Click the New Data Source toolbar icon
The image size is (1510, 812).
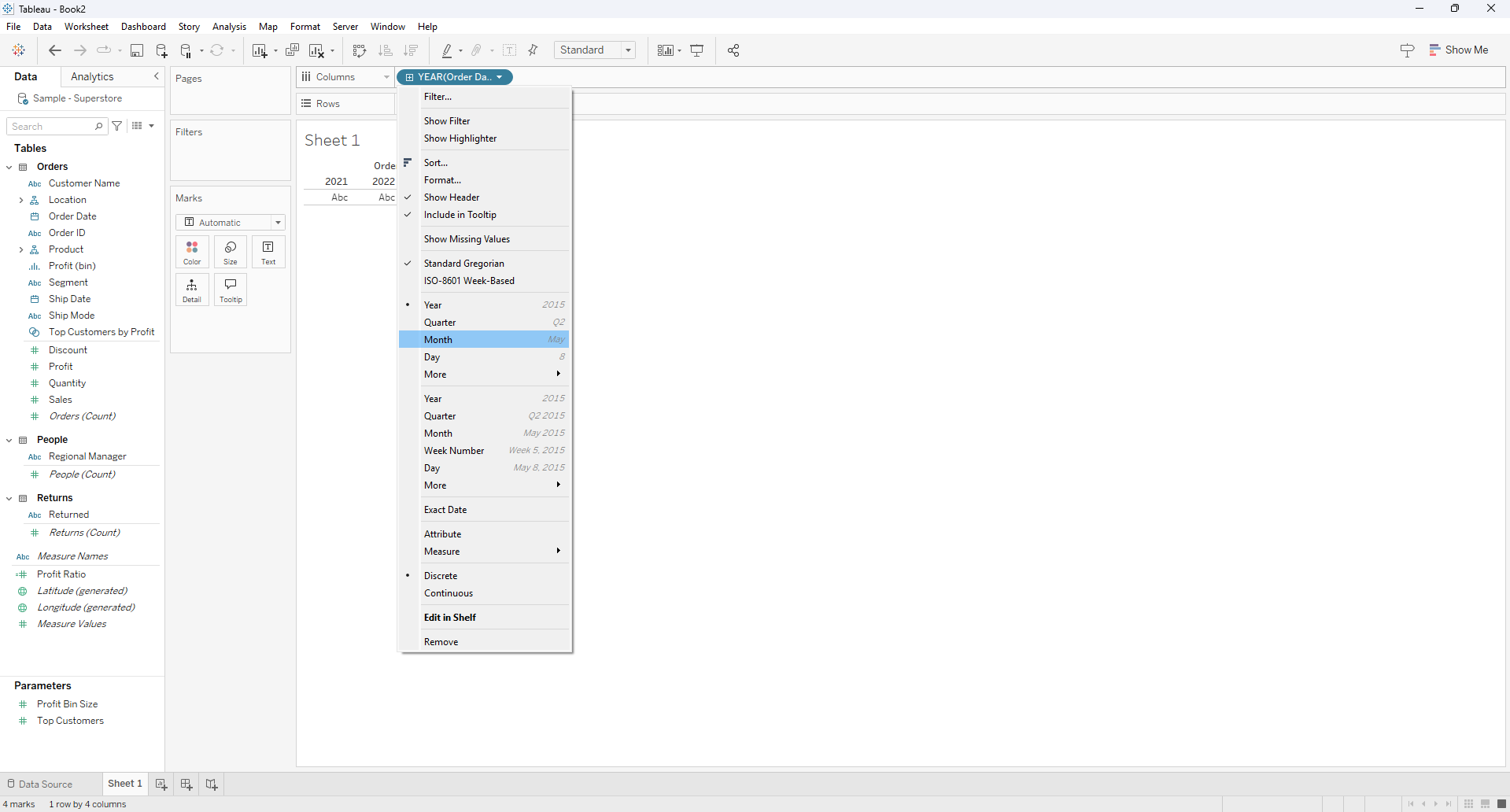(161, 50)
